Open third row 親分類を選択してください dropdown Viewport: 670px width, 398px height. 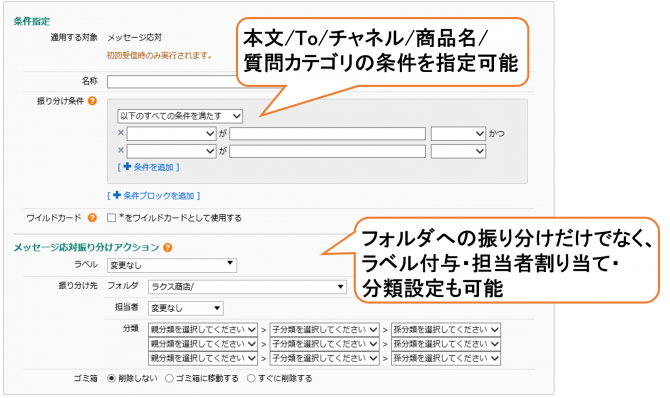tap(203, 358)
